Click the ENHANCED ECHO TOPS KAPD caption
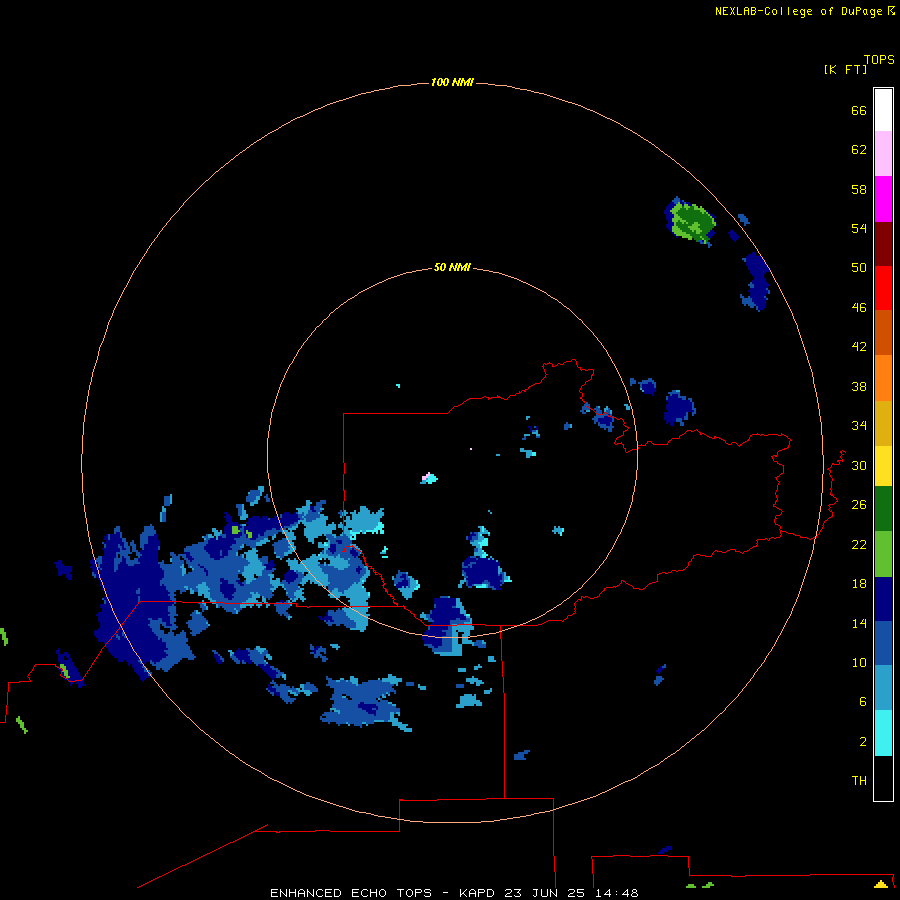The image size is (900, 900). coord(454,893)
